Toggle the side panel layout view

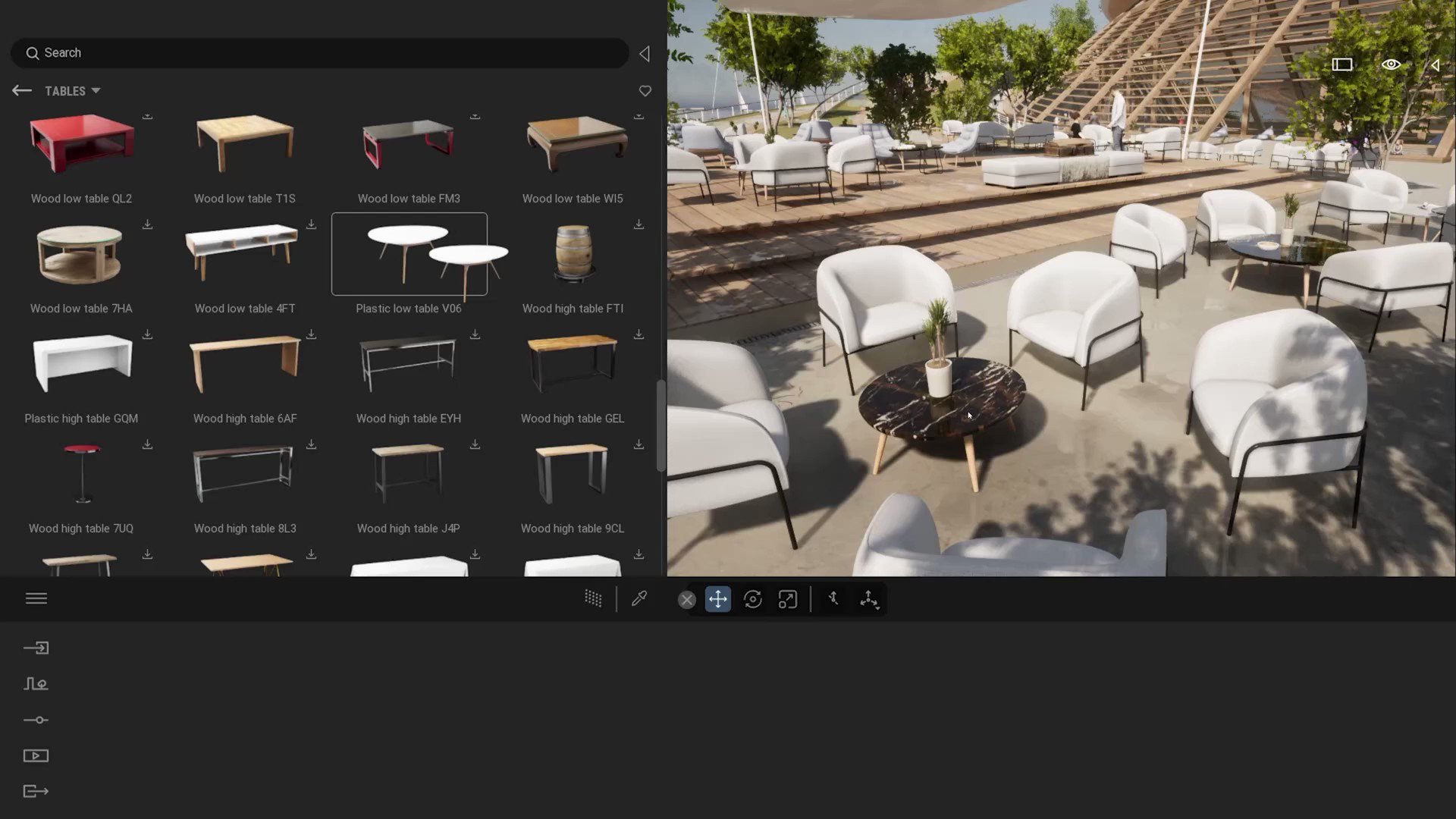tap(1341, 64)
